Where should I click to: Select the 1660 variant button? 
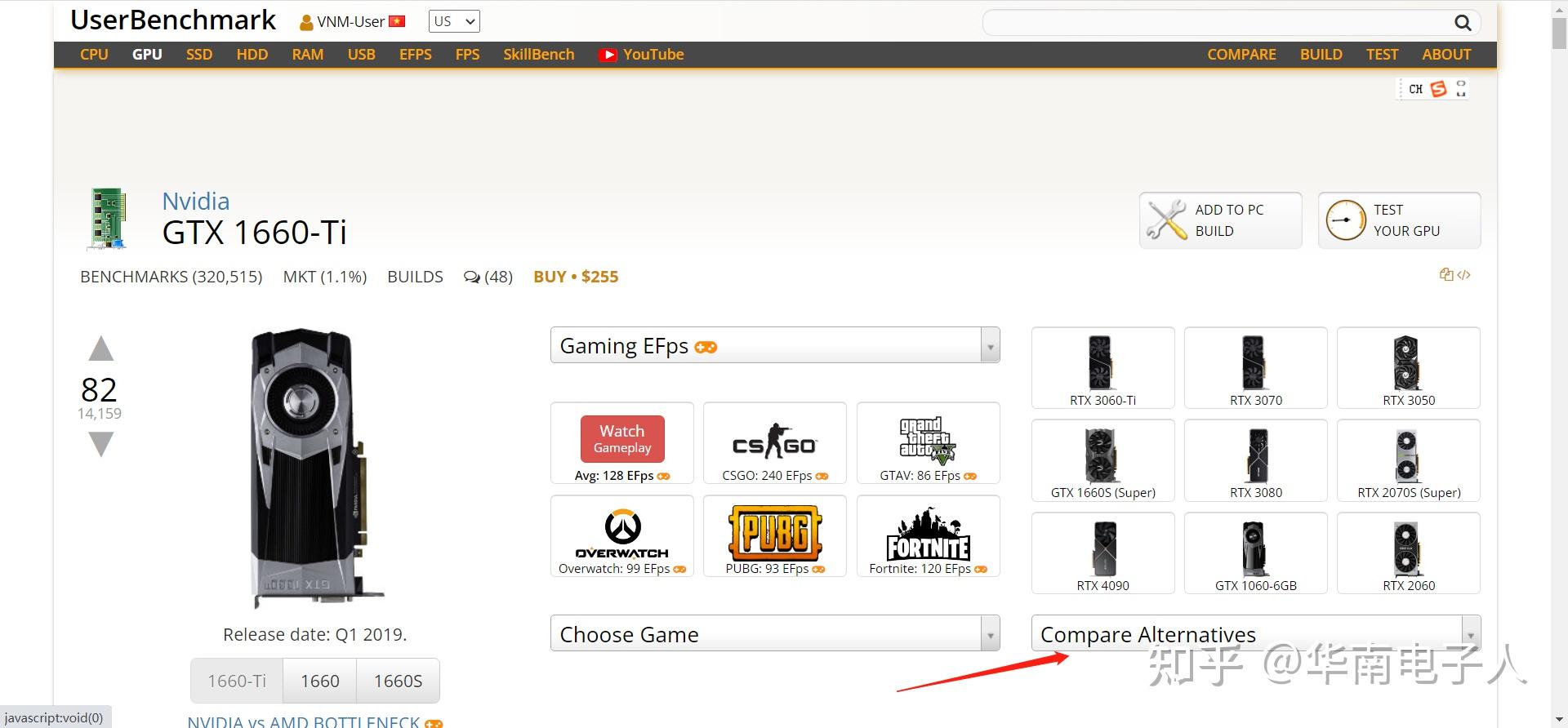pos(319,681)
